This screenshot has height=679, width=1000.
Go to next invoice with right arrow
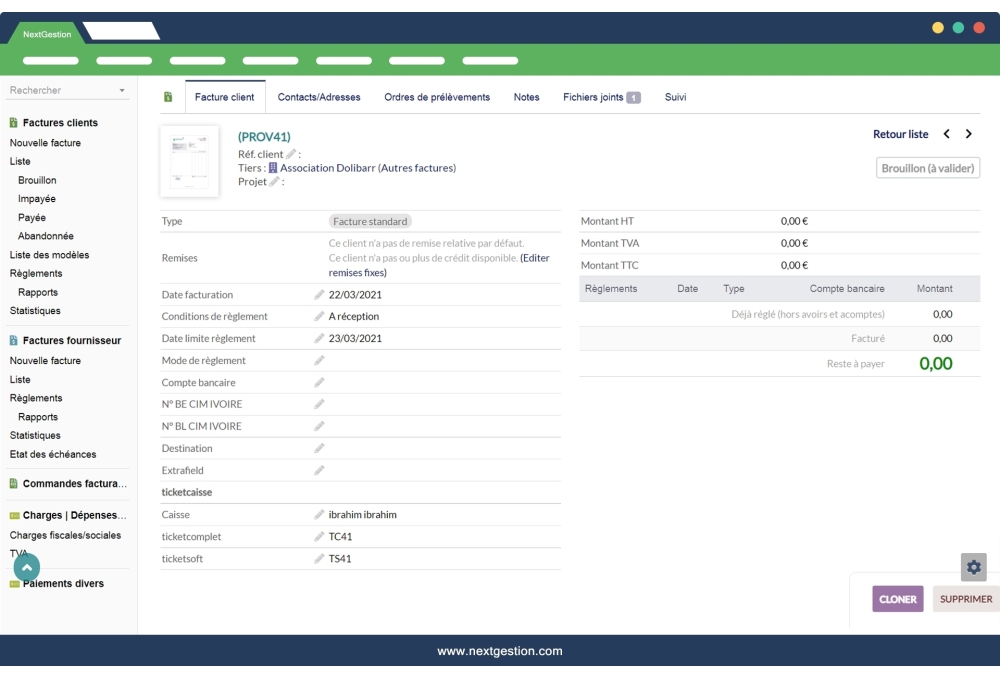pos(969,134)
